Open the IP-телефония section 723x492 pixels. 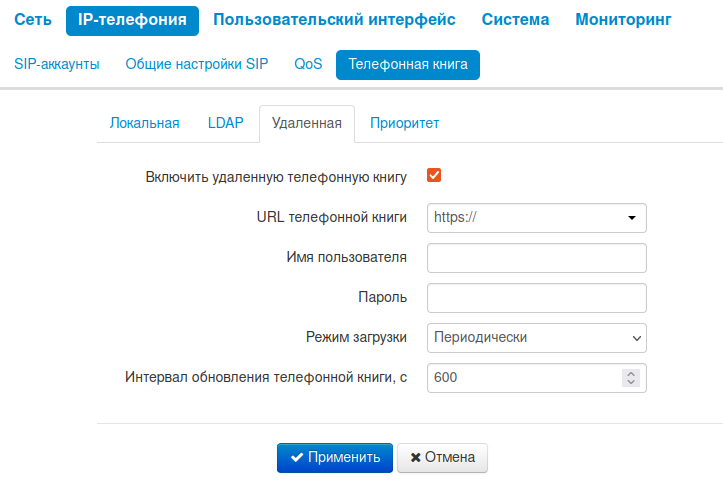[x=132, y=20]
